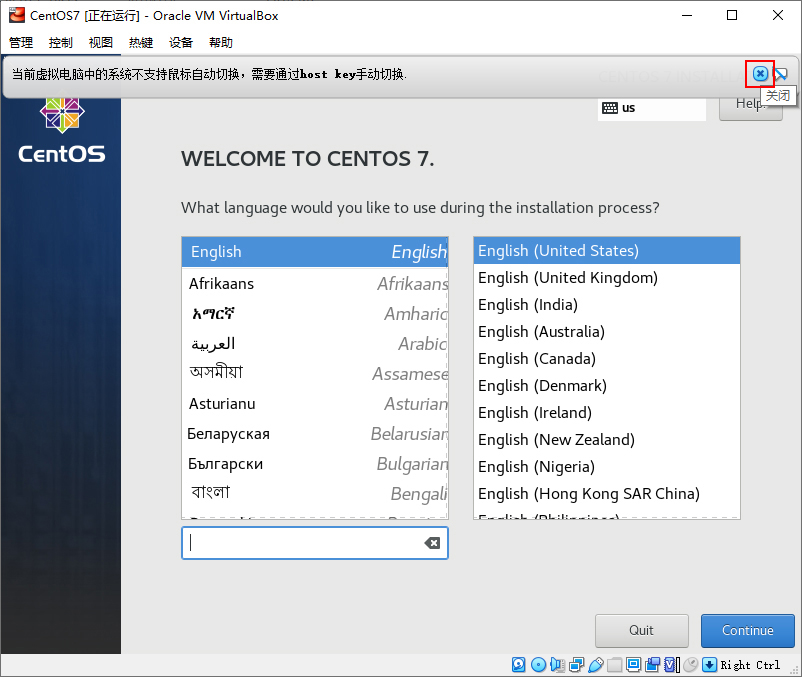This screenshot has height=682, width=802.
Task: Click the display status icon
Action: pyautogui.click(x=634, y=664)
